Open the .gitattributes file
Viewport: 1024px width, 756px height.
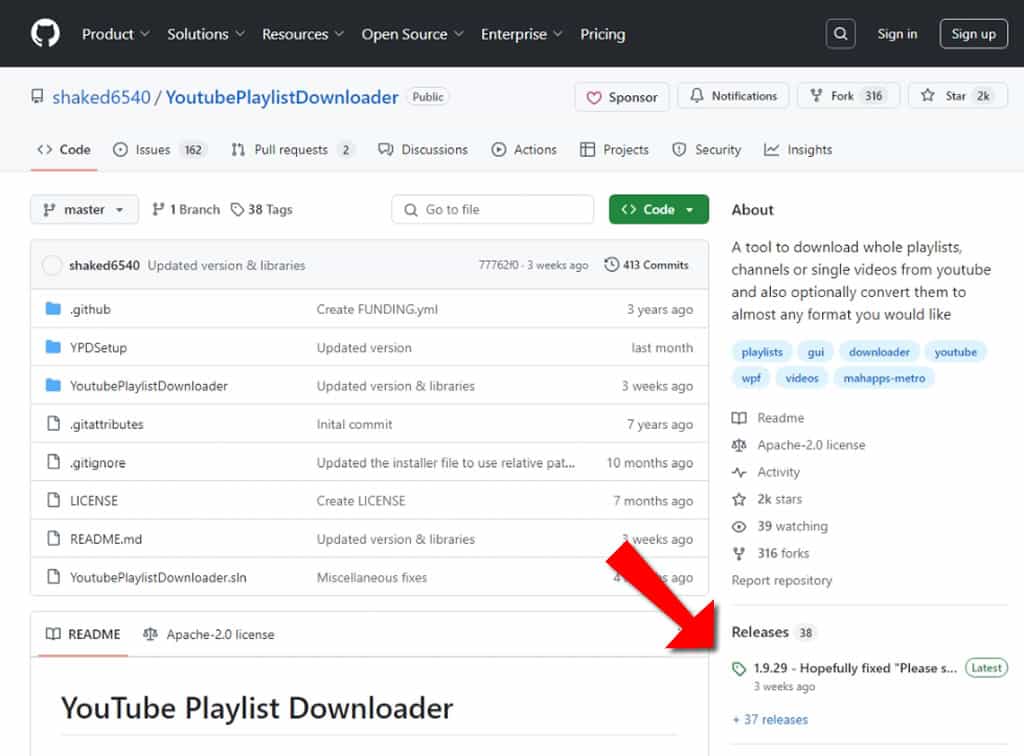(106, 424)
